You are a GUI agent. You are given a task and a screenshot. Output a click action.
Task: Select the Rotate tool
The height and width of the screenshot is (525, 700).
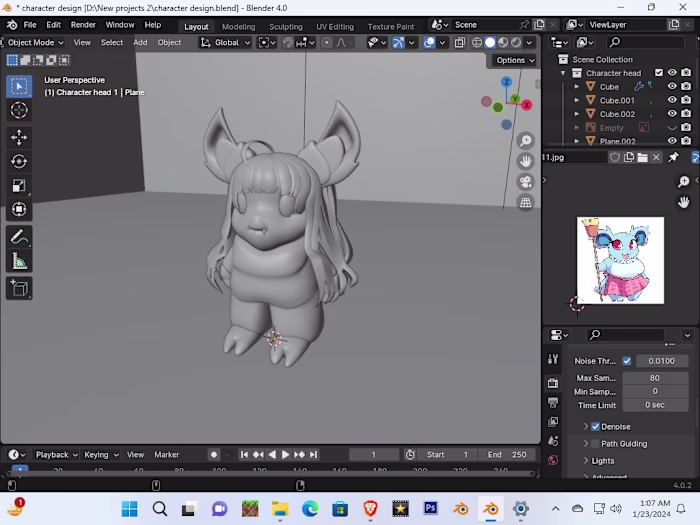19,160
